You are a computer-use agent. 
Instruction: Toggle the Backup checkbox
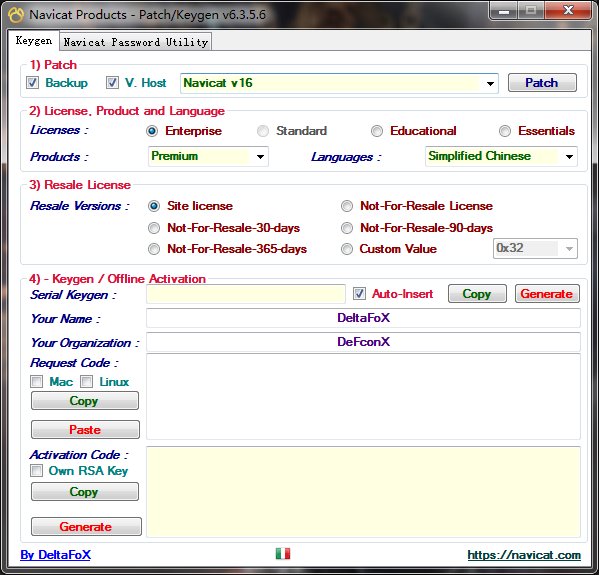pos(32,83)
